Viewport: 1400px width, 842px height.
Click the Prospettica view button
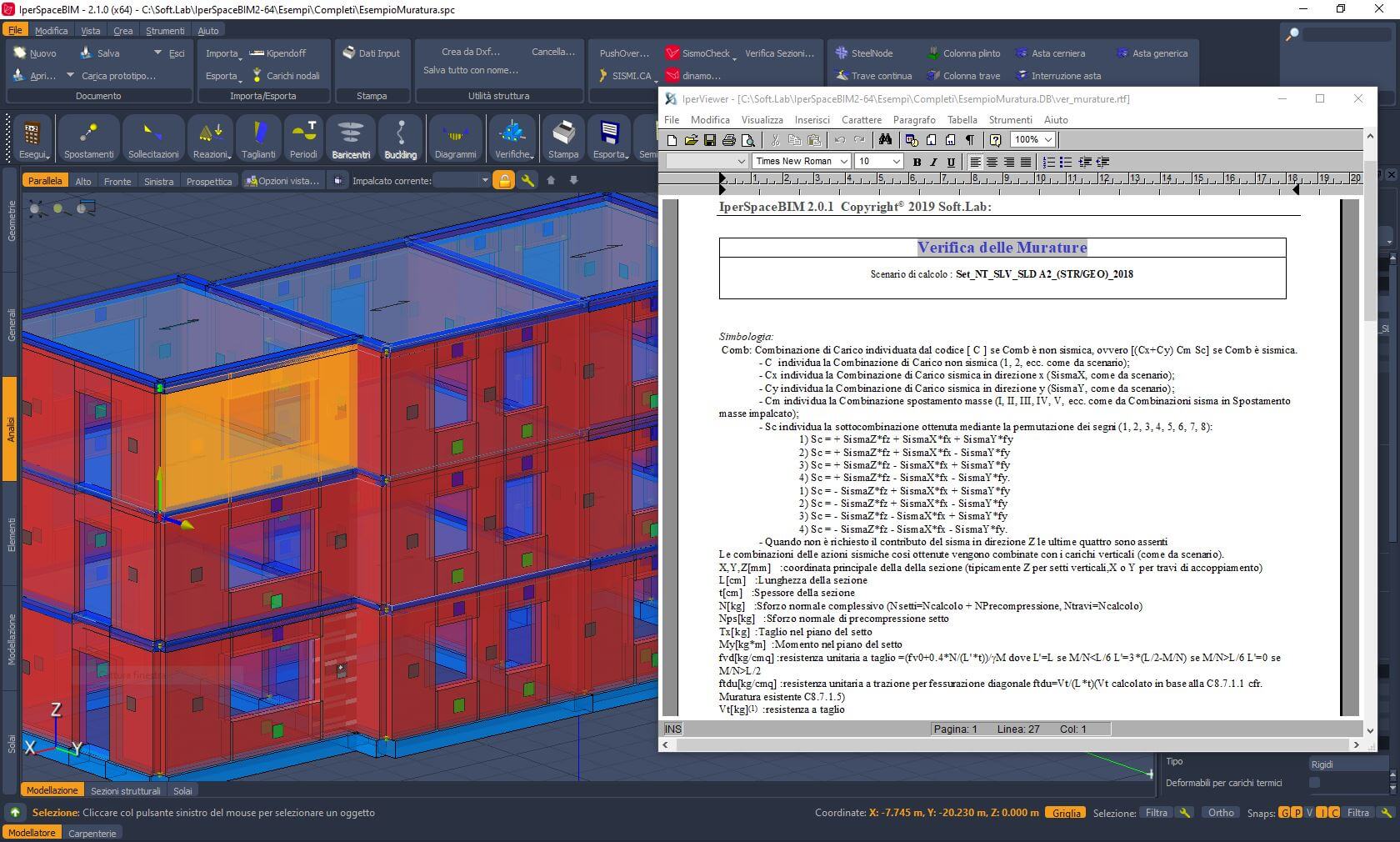[208, 181]
